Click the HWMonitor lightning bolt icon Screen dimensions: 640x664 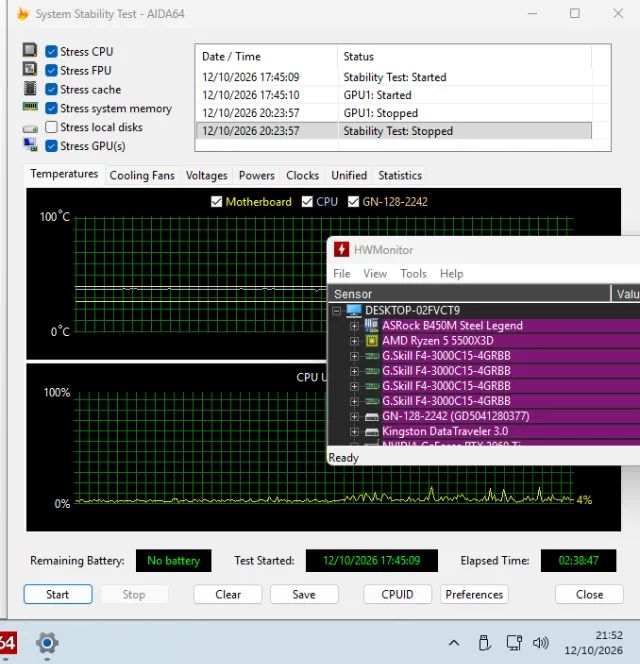coord(341,249)
